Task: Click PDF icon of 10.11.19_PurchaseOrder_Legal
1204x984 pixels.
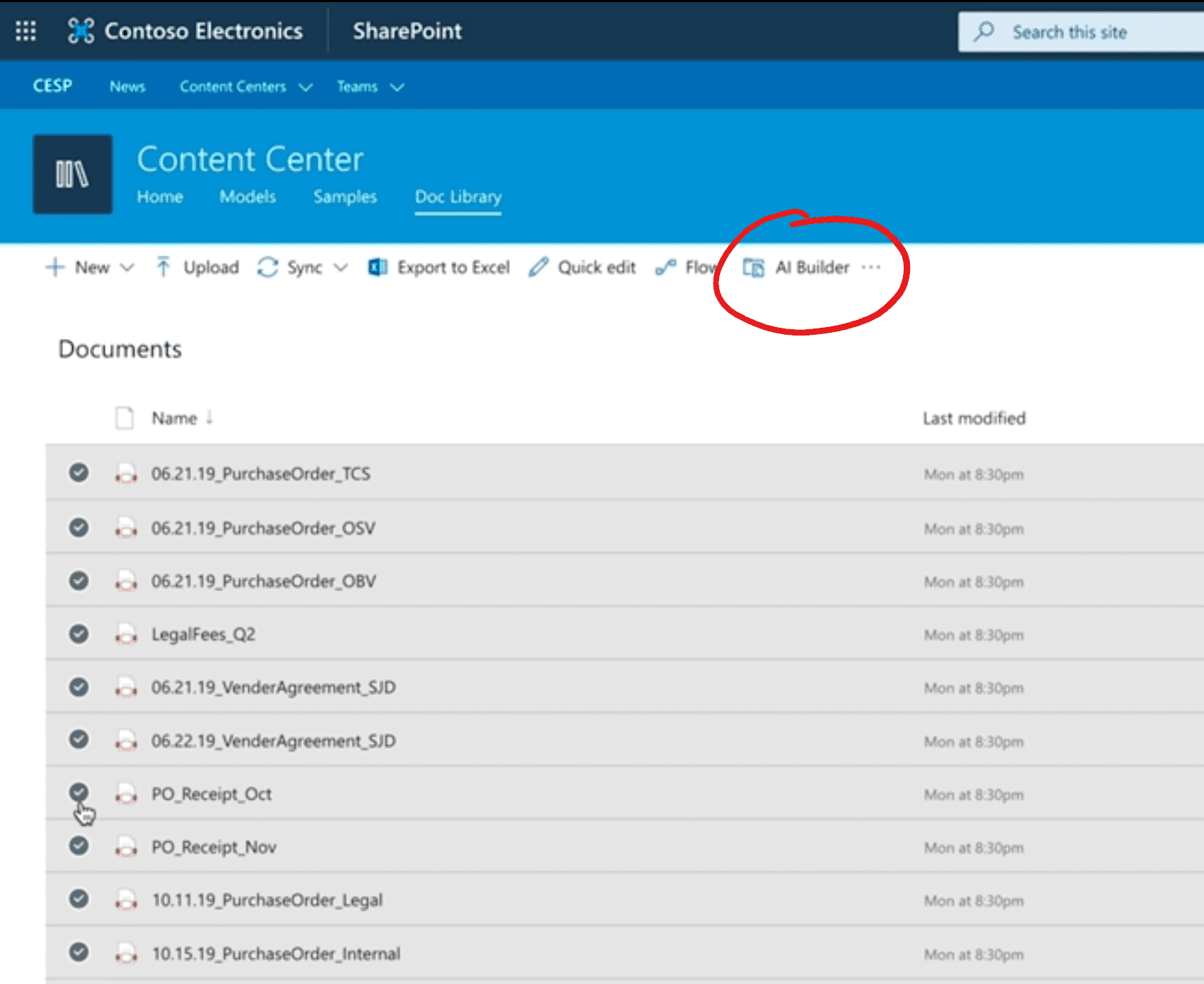Action: 126,900
